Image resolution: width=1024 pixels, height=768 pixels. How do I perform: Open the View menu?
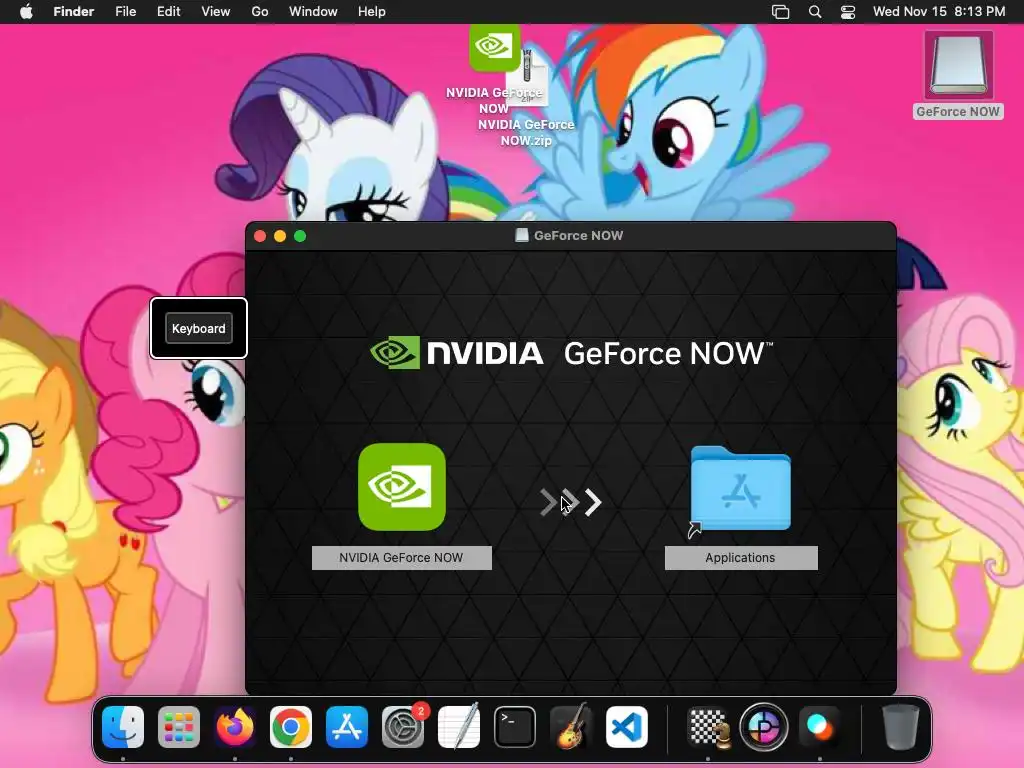(216, 12)
